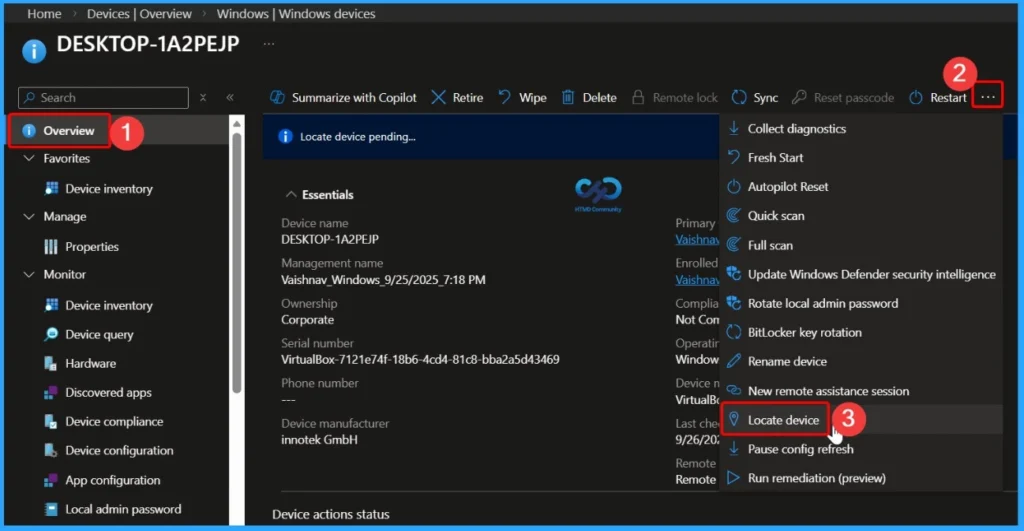Open ellipsis beside DESKTOP-1A2PEJP title
The width and height of the screenshot is (1024, 531).
[x=268, y=44]
